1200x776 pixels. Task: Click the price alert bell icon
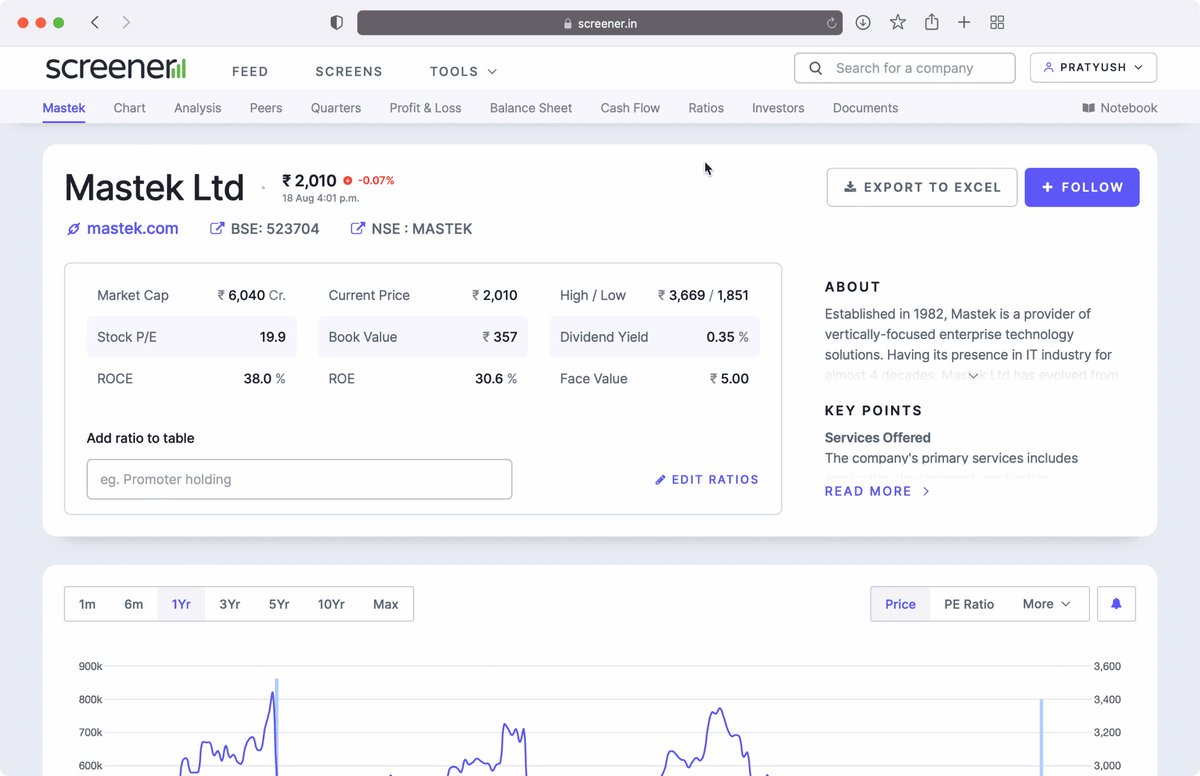[x=1116, y=604]
